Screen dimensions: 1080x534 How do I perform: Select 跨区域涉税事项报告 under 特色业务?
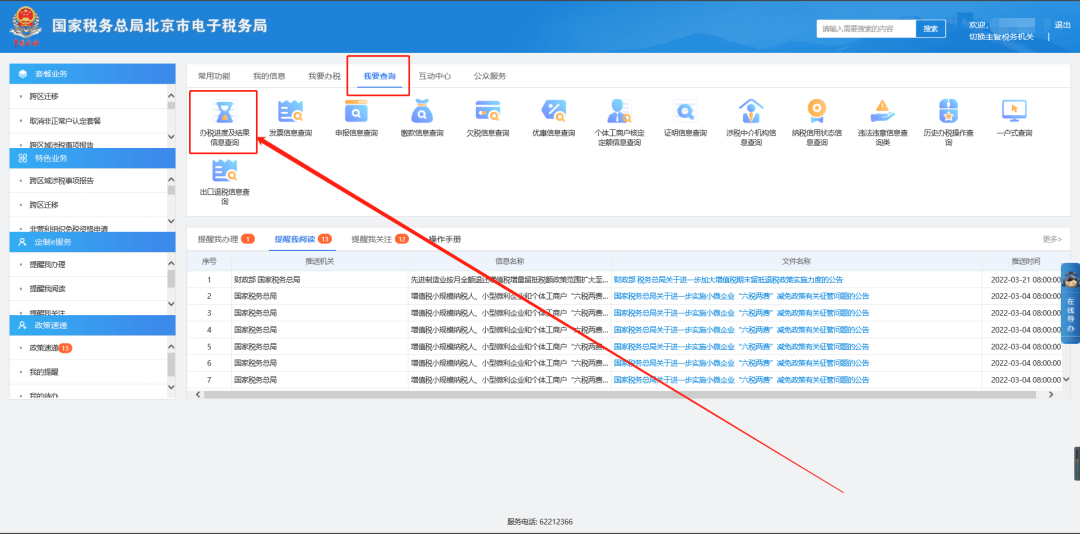point(61,181)
